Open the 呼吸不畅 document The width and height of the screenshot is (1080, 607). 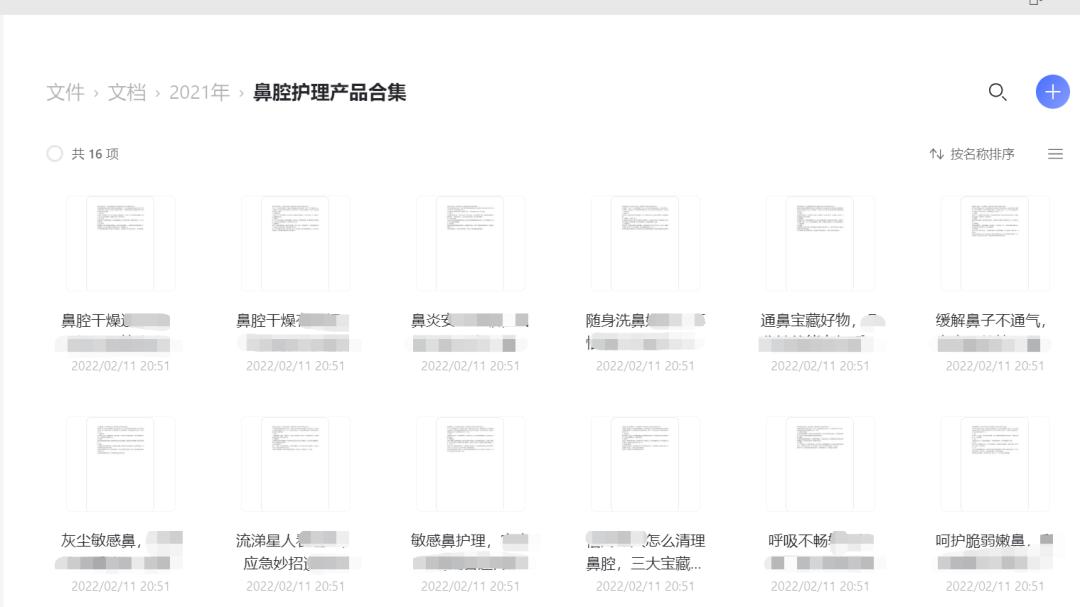820,463
